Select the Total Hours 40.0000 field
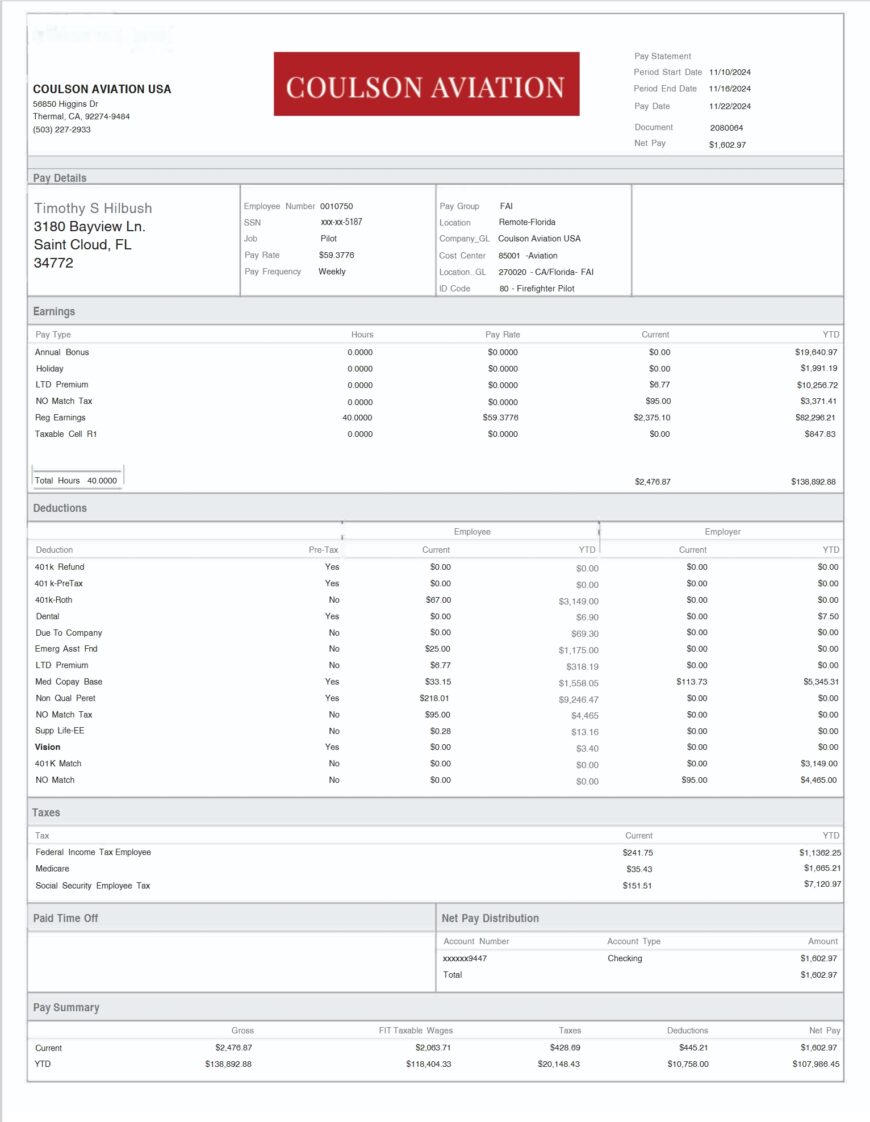This screenshot has width=870, height=1122. (x=76, y=479)
